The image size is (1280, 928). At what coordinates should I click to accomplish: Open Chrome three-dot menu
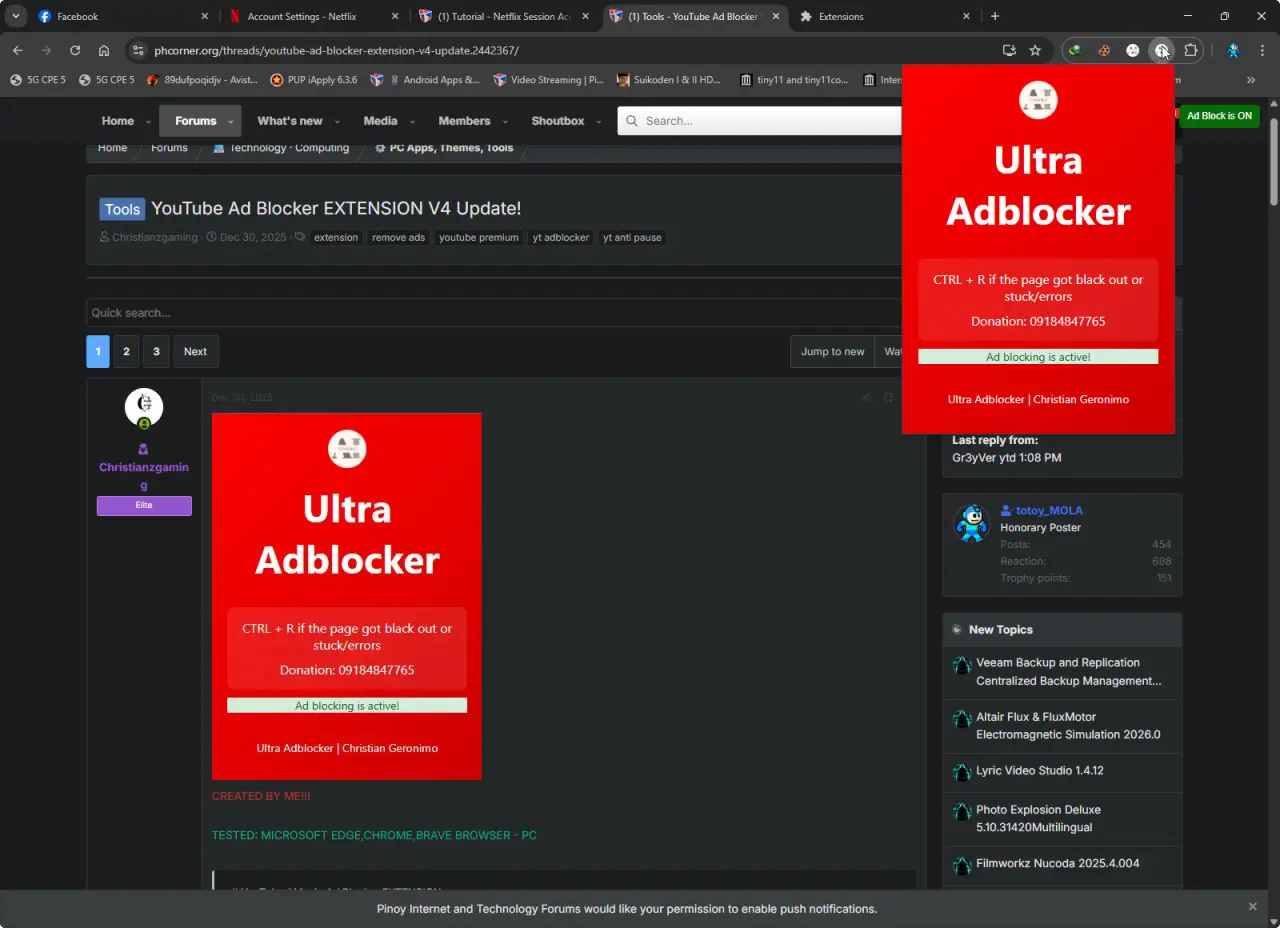pos(1263,50)
